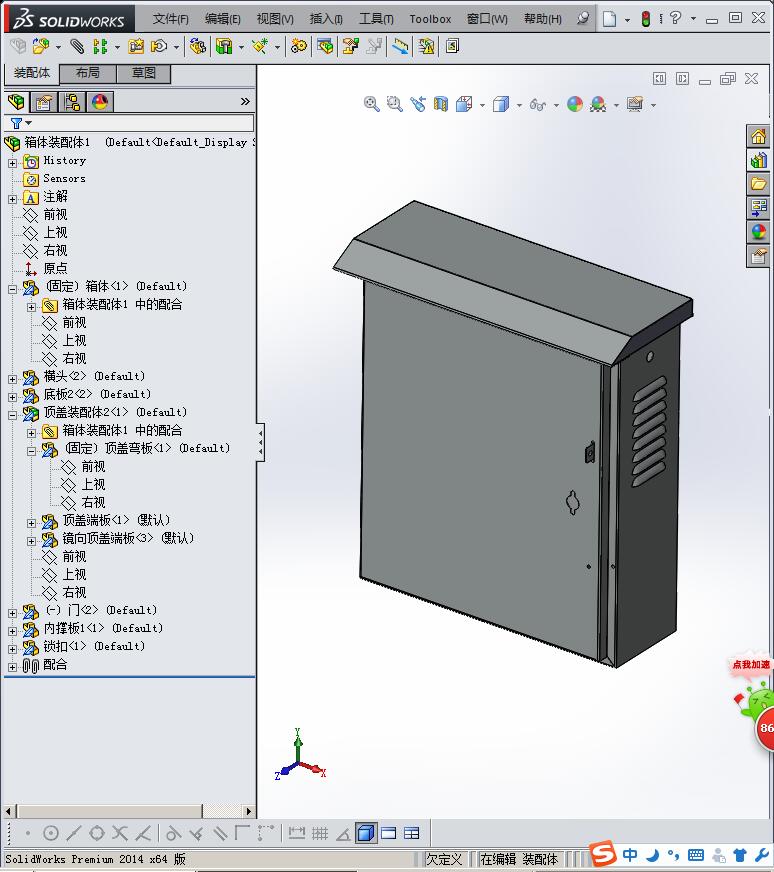Expand the History tree node
The width and height of the screenshot is (774, 872).
point(12,163)
